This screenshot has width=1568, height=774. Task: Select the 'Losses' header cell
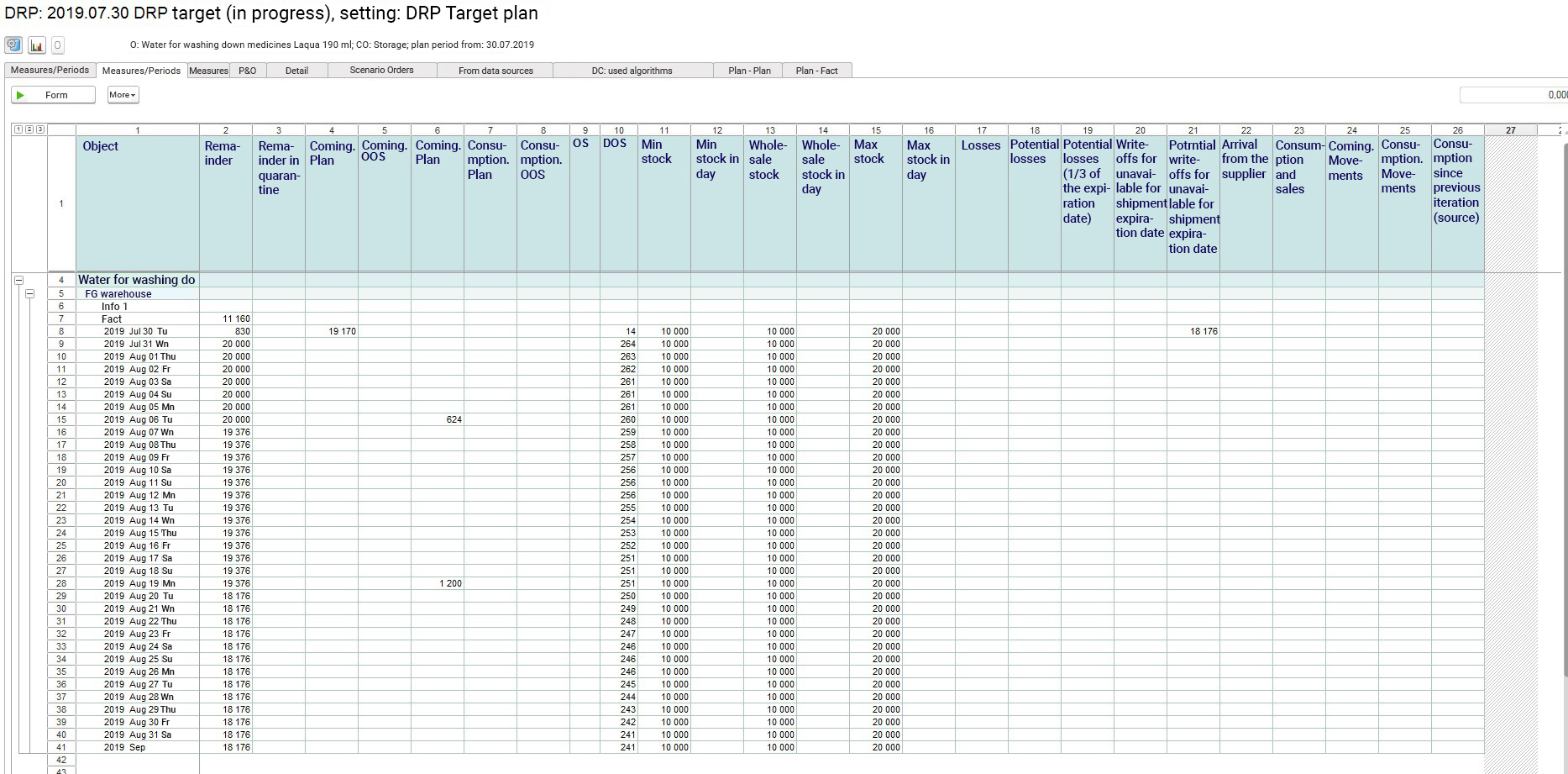pyautogui.click(x=982, y=203)
